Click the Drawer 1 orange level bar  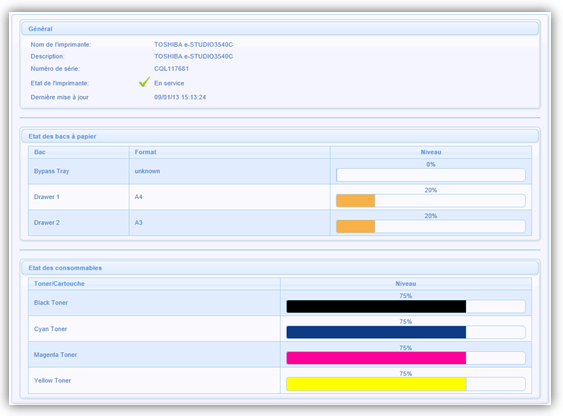pyautogui.click(x=355, y=201)
